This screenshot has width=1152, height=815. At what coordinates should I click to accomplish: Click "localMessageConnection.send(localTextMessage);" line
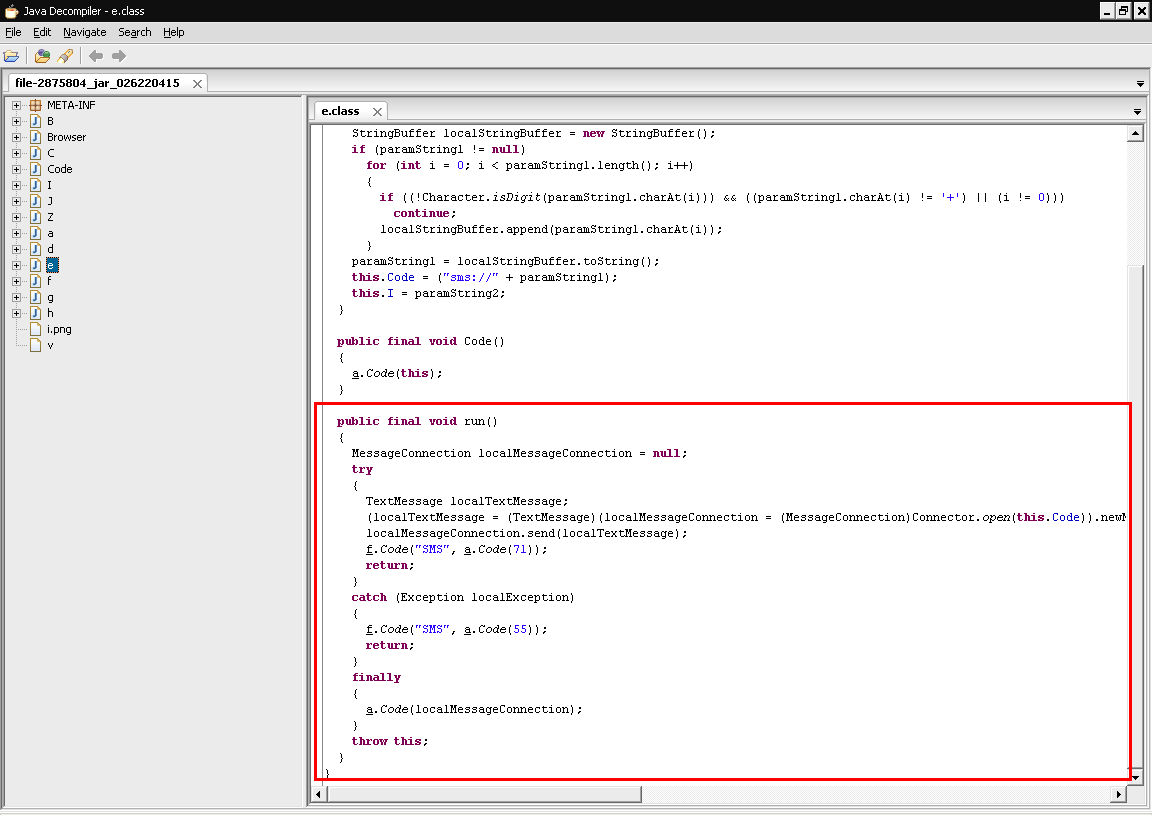point(527,533)
